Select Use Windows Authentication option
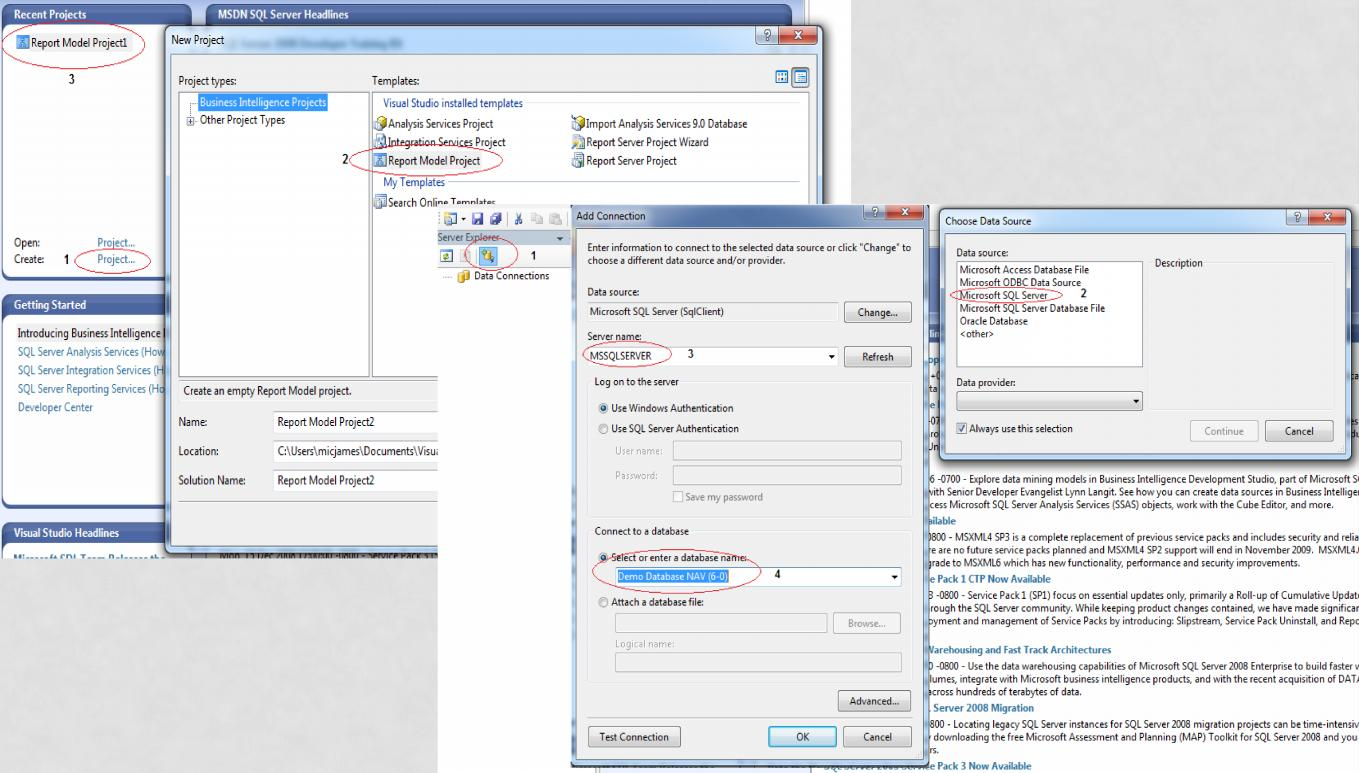Screen dimensions: 1359x773 [x=603, y=408]
